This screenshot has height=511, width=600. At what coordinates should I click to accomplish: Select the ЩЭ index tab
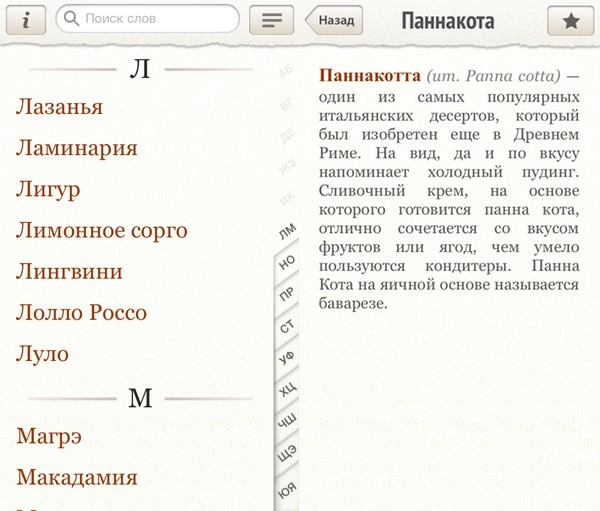[286, 455]
